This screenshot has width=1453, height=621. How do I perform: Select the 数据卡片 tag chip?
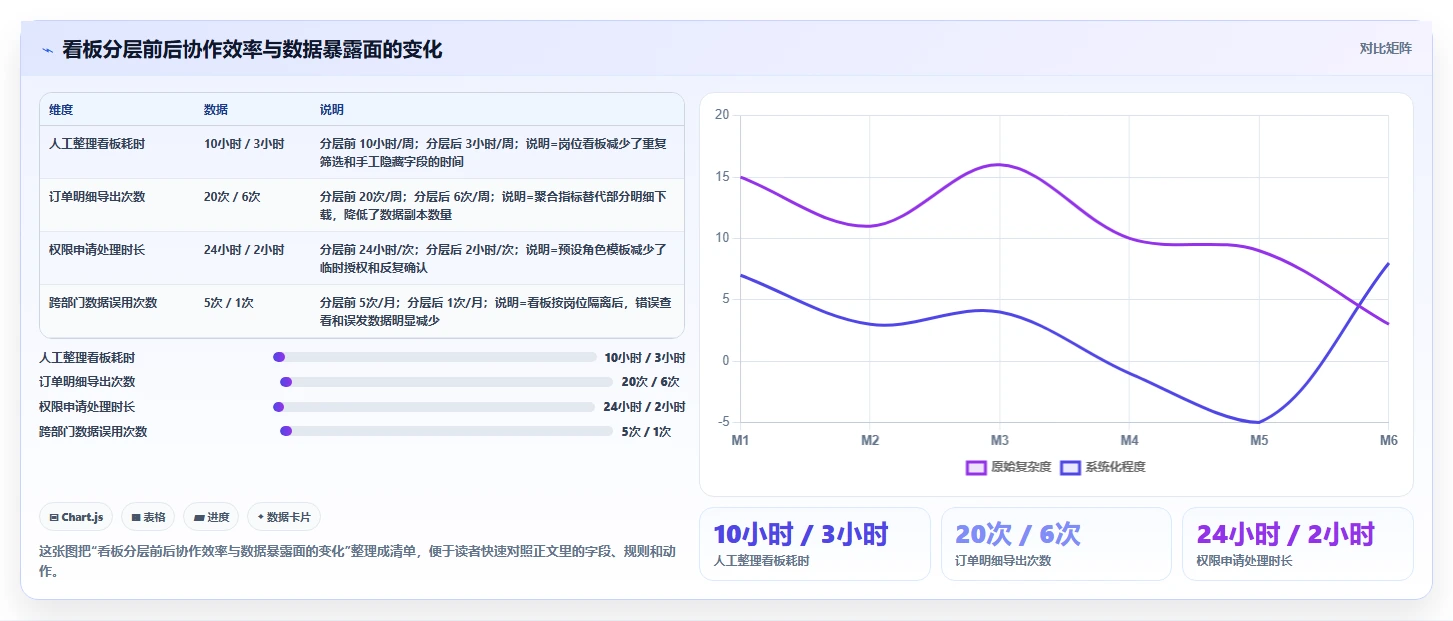284,517
